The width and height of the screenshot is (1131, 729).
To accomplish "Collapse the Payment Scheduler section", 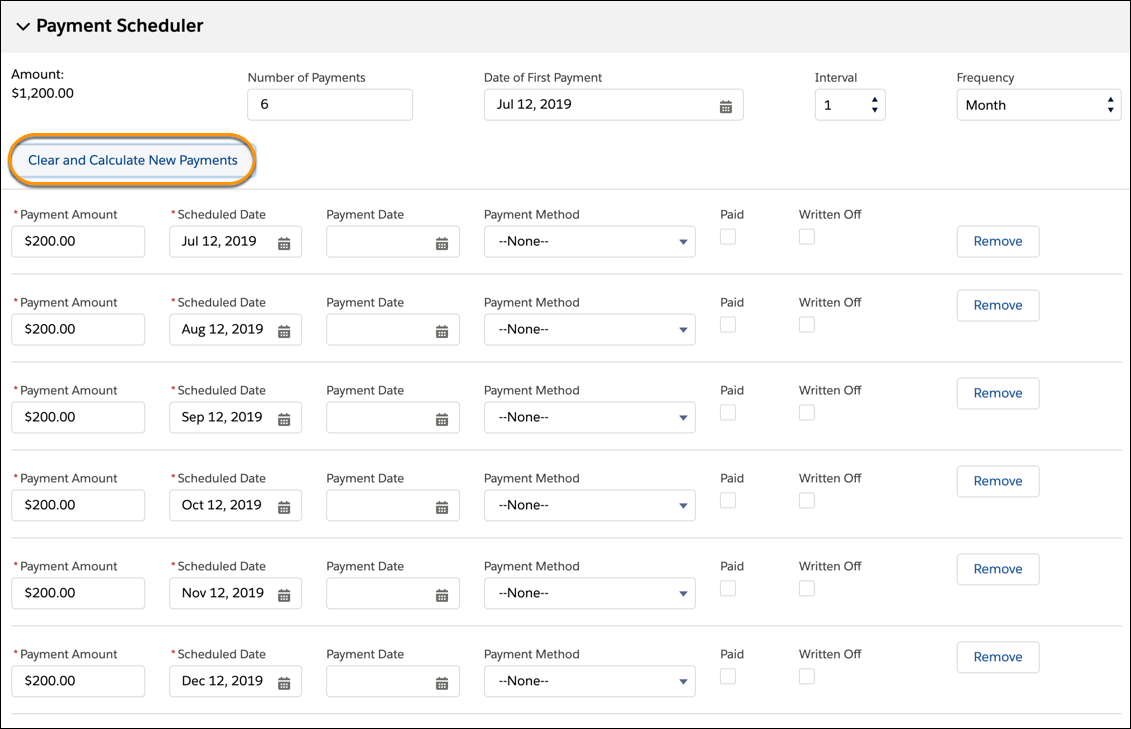I will point(23,27).
